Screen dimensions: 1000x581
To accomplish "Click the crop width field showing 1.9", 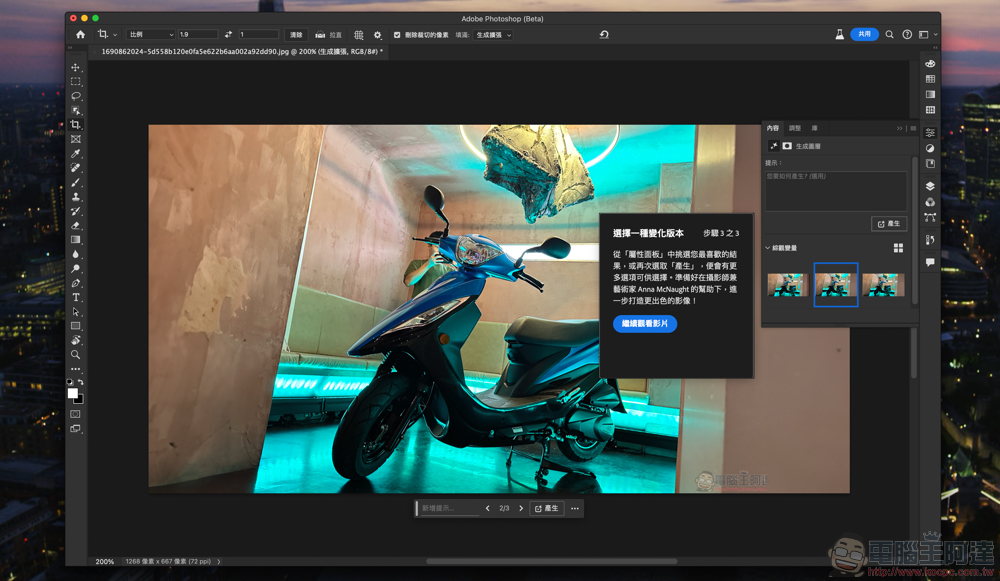I will [198, 34].
